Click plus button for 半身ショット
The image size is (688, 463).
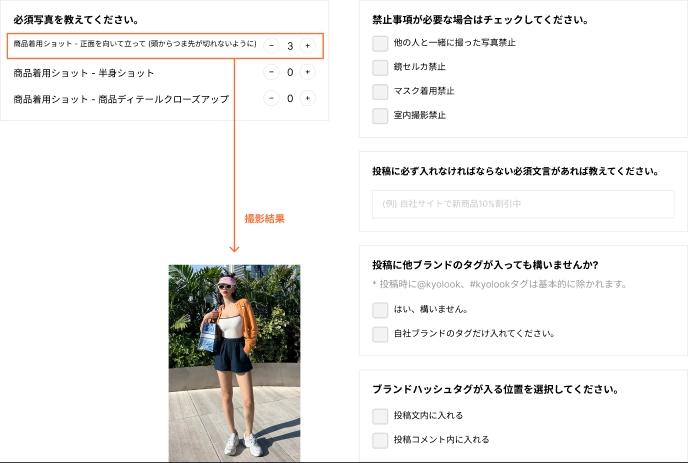(x=307, y=72)
